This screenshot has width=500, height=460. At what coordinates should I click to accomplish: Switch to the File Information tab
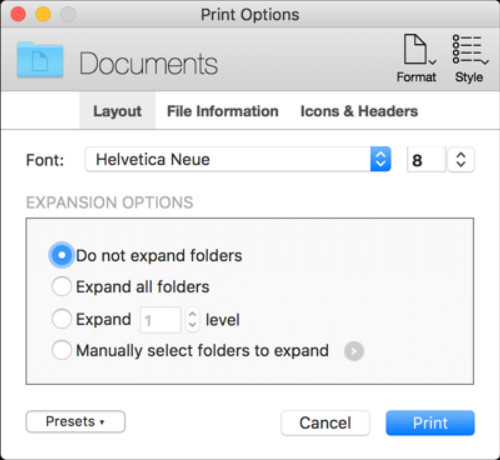[223, 111]
